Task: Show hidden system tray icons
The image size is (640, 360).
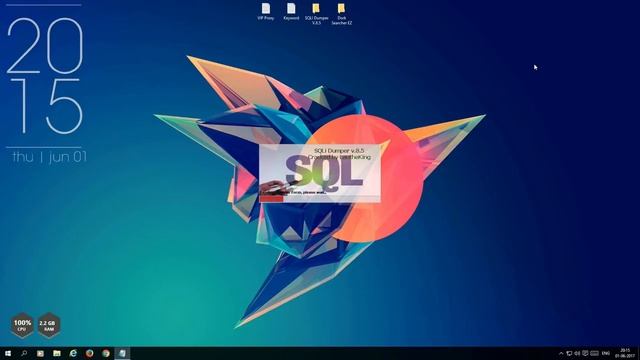Action: 561,353
